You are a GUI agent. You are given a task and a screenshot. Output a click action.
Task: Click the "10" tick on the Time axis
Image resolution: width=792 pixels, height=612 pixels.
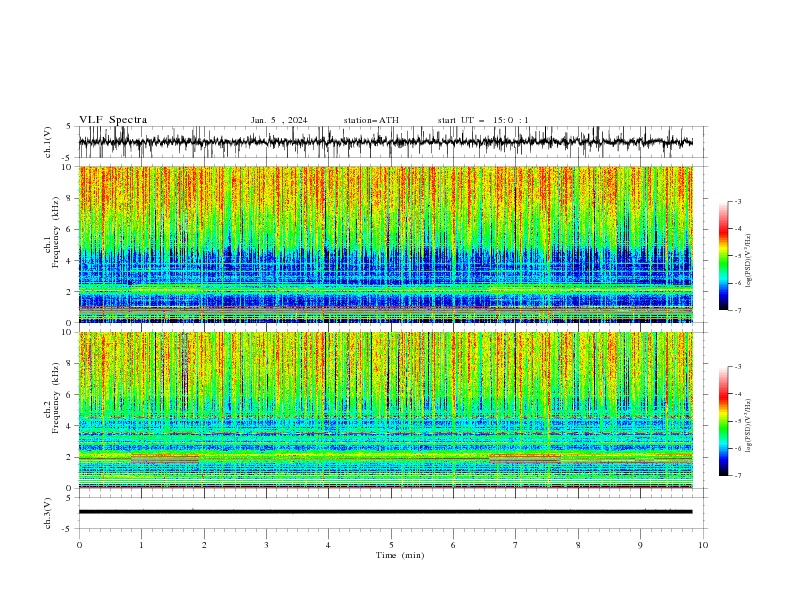(703, 545)
